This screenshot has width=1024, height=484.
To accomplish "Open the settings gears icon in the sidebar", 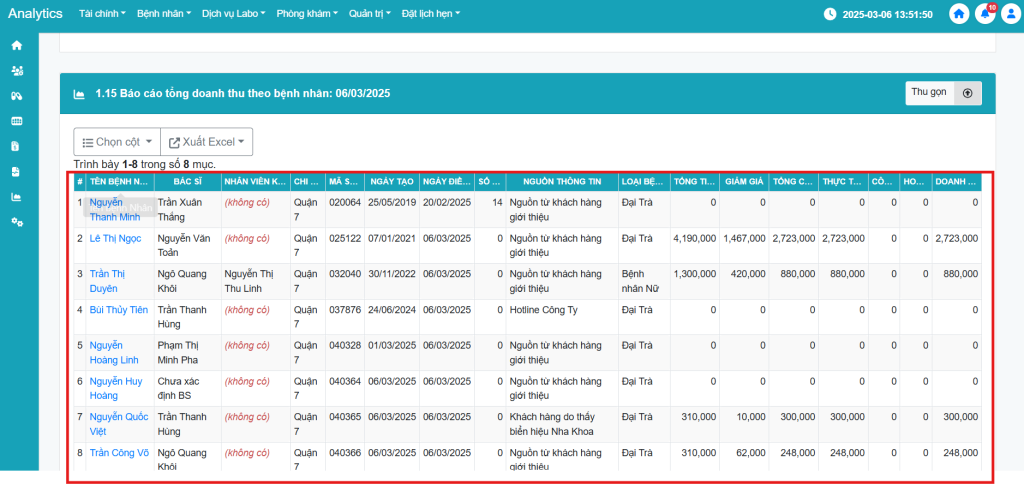I will tap(16, 221).
